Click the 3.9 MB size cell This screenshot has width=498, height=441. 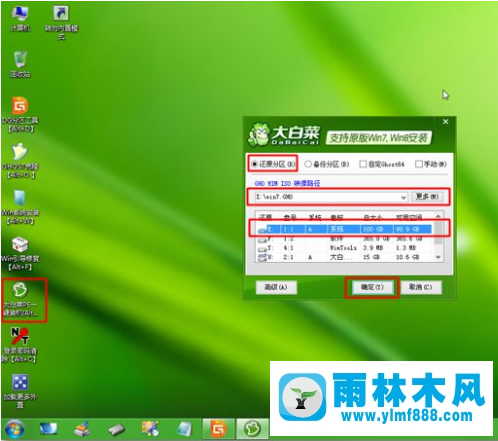click(373, 248)
